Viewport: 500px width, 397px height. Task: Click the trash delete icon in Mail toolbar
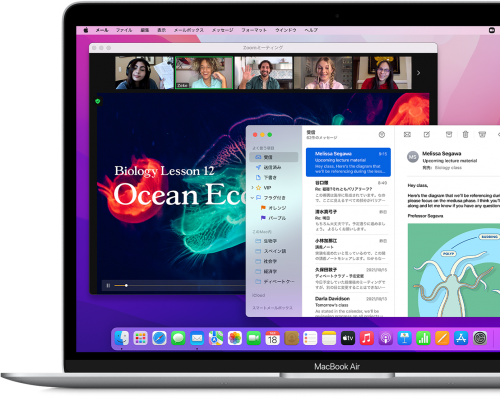click(465, 134)
